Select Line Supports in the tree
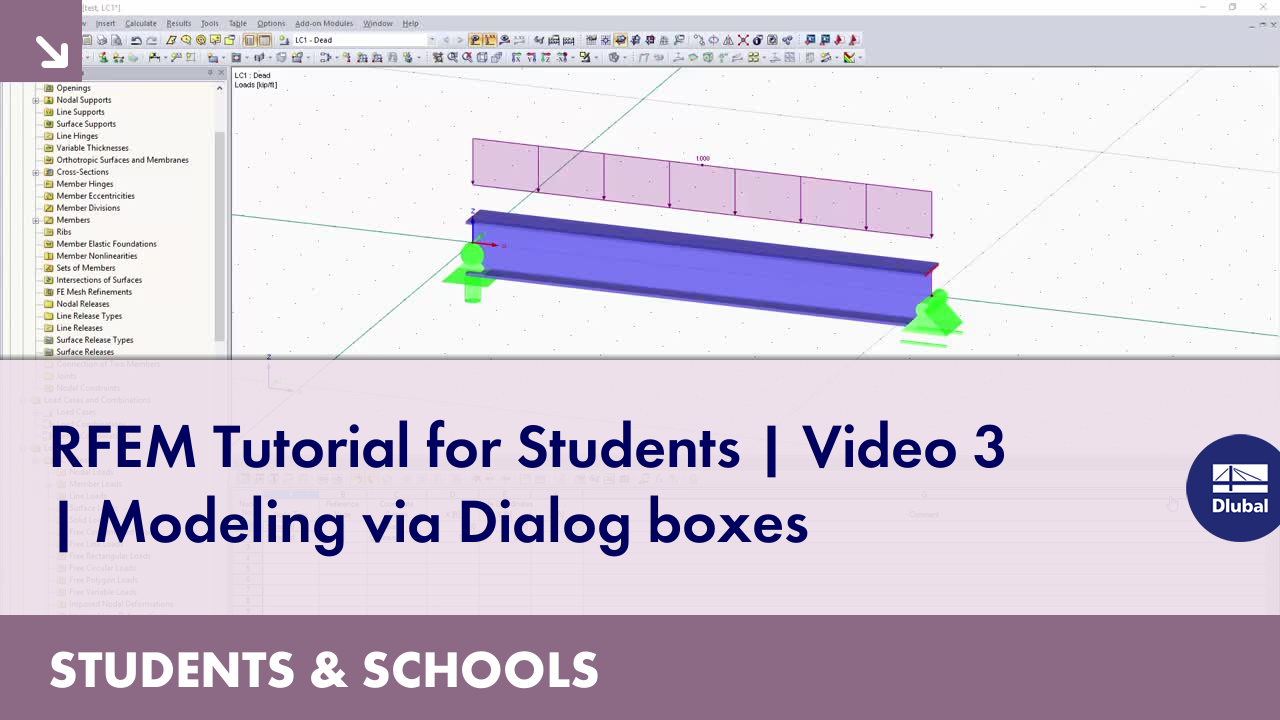This screenshot has height=720, width=1280. tap(80, 112)
